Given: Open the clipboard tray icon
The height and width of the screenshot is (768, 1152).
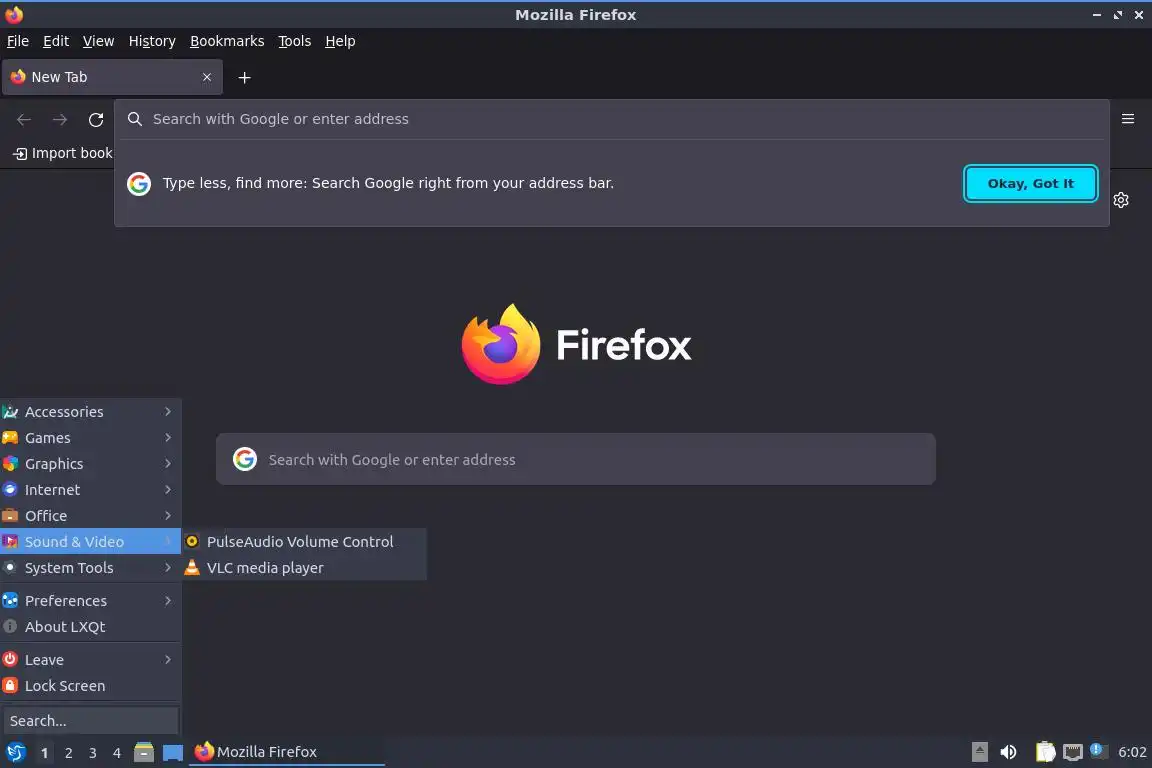Looking at the screenshot, I should point(1045,752).
